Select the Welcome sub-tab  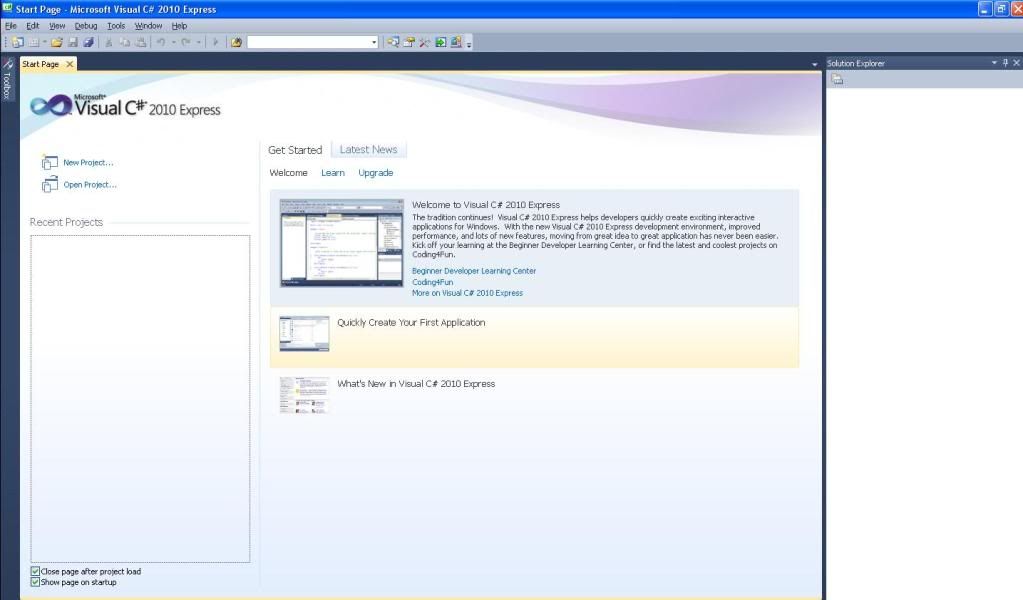tap(288, 173)
